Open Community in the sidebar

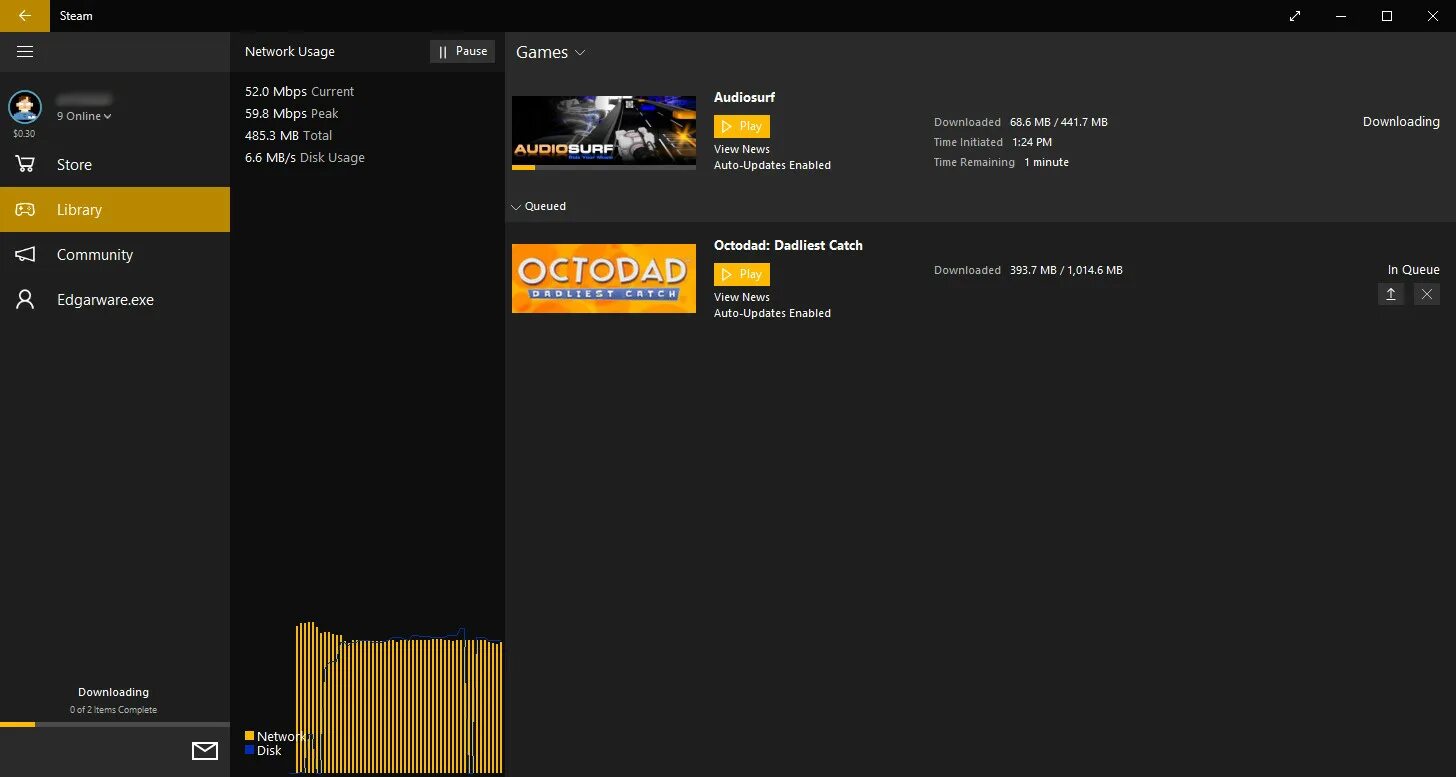[115, 255]
